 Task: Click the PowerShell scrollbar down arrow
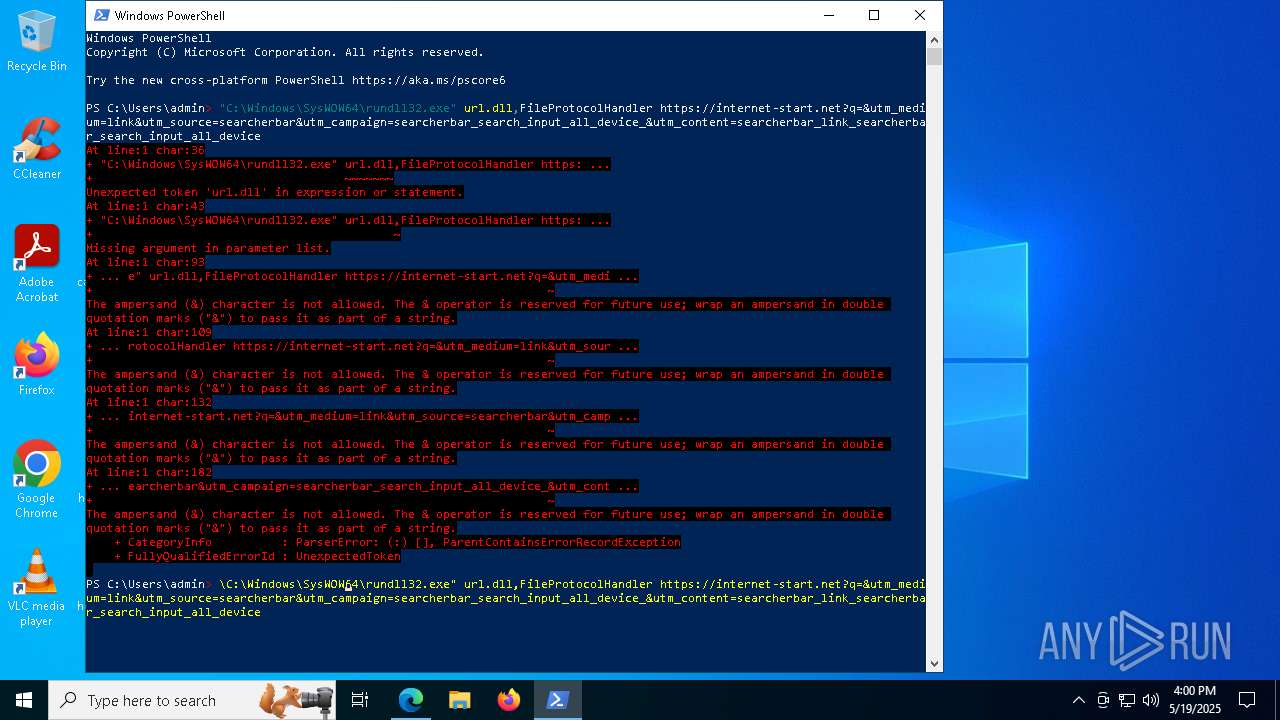tap(934, 663)
